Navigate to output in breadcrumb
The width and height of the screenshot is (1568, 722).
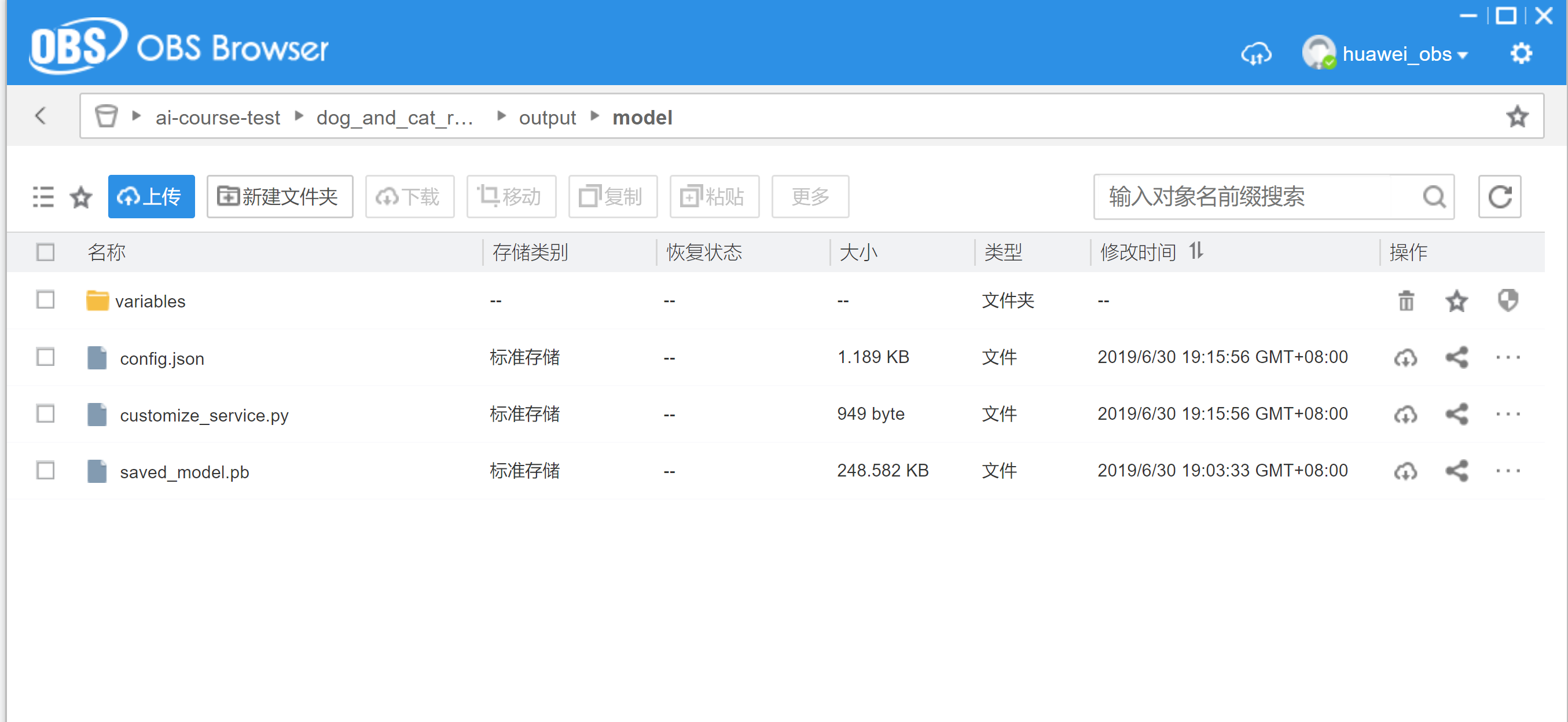click(546, 118)
